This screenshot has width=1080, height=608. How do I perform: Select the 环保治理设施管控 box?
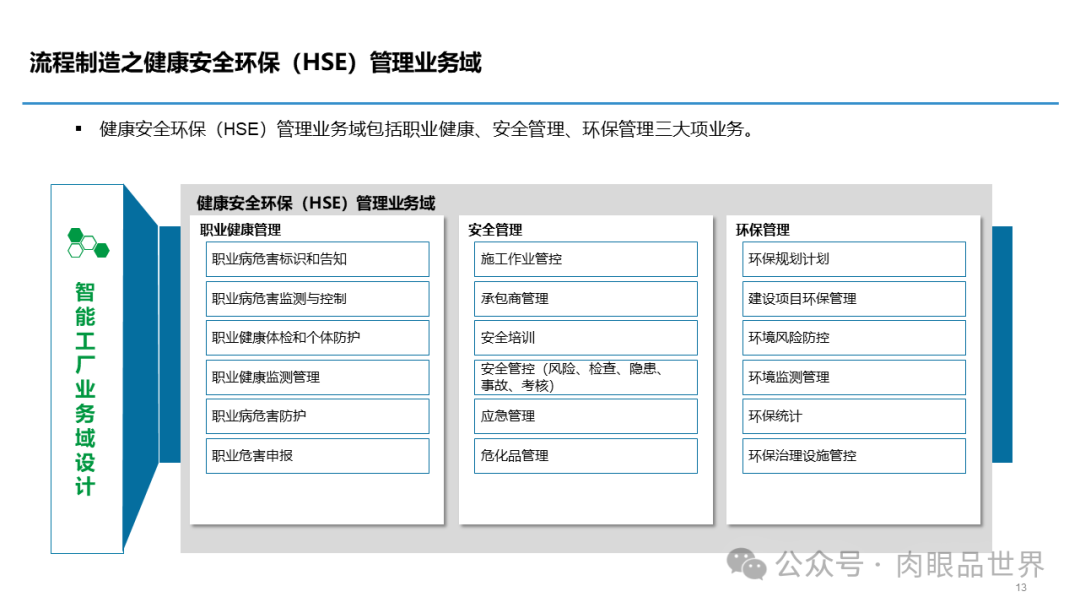tap(854, 456)
